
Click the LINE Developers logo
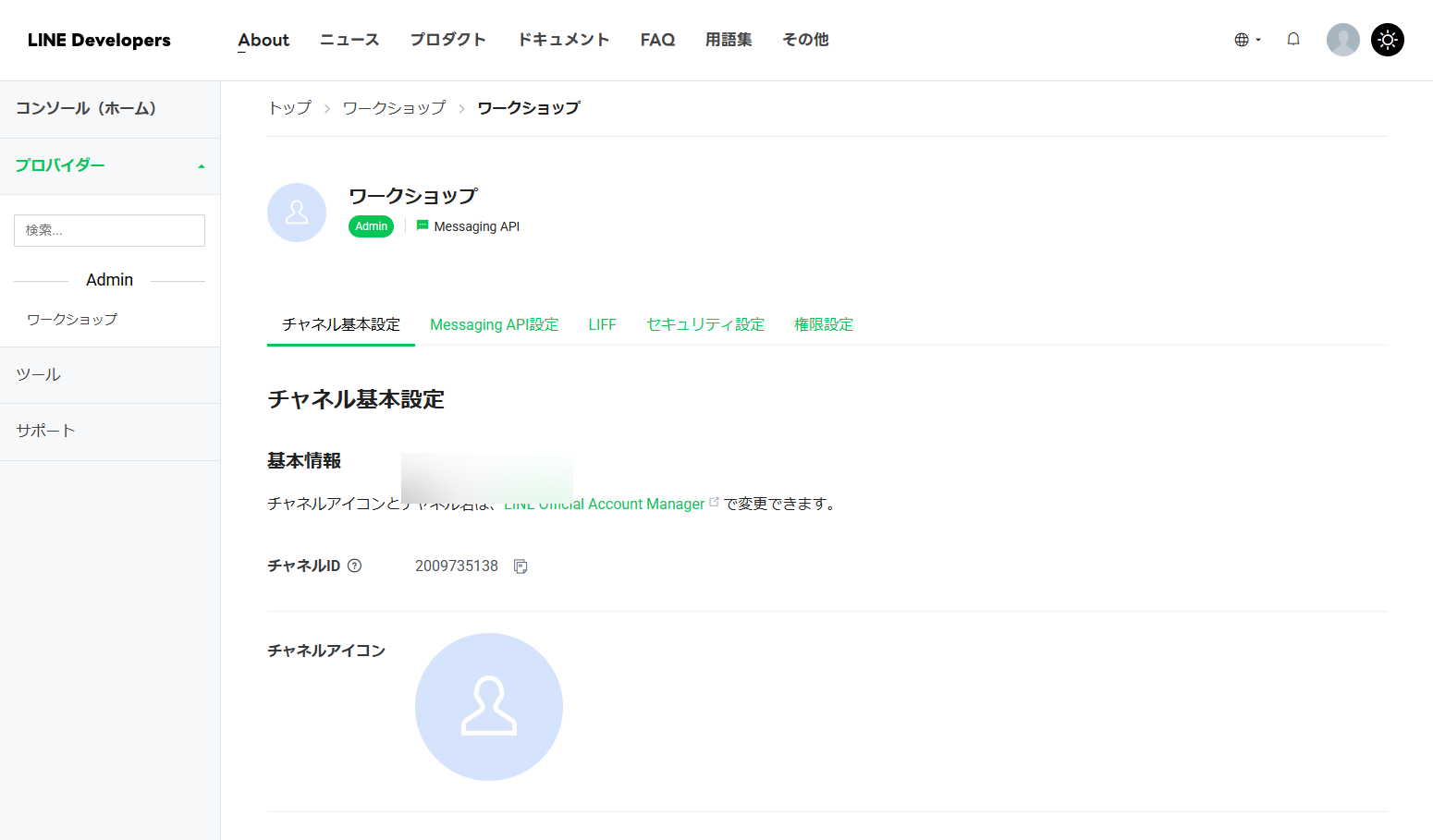click(x=98, y=40)
